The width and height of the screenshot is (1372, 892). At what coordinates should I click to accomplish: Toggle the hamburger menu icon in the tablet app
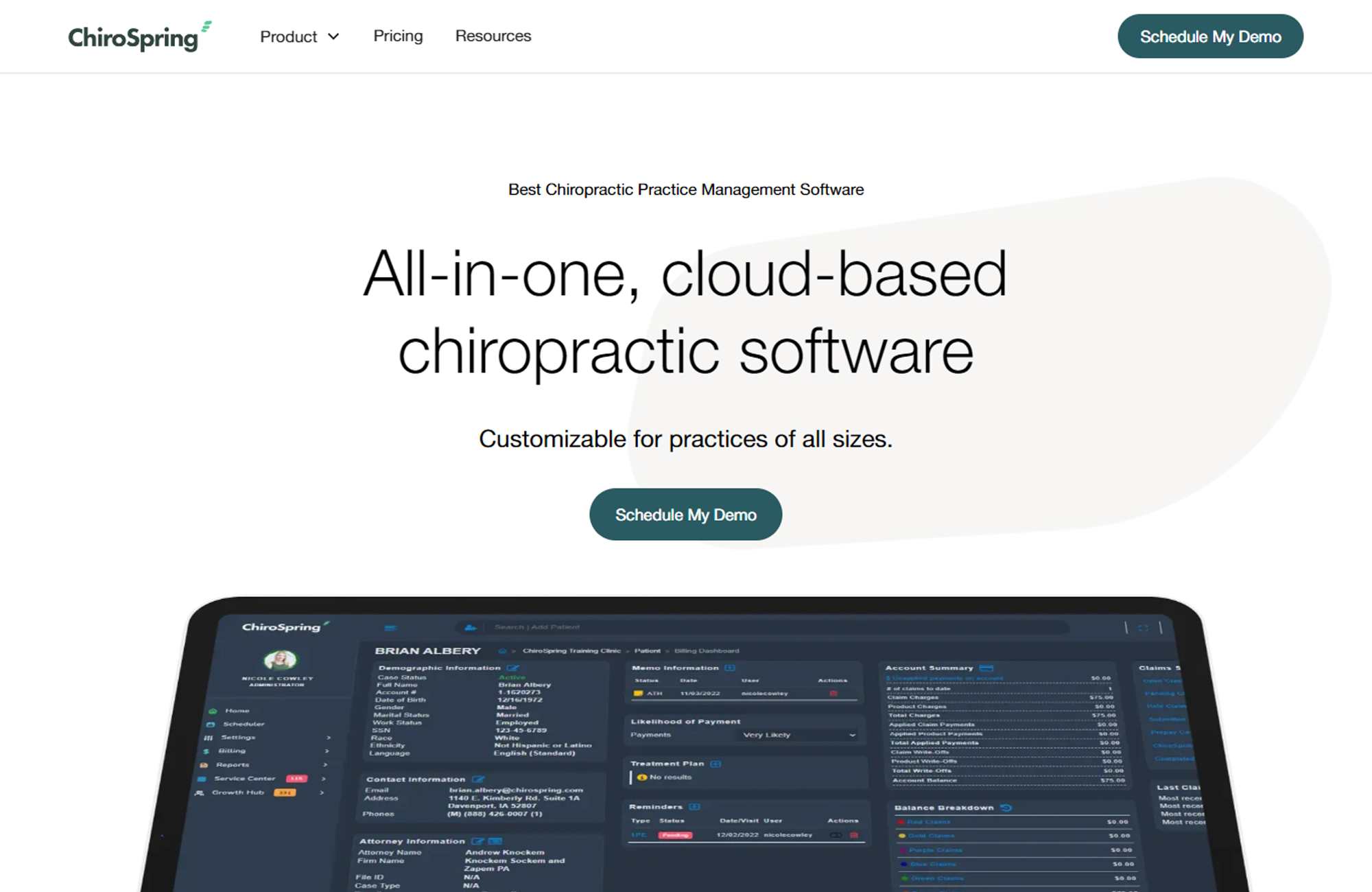click(x=391, y=627)
